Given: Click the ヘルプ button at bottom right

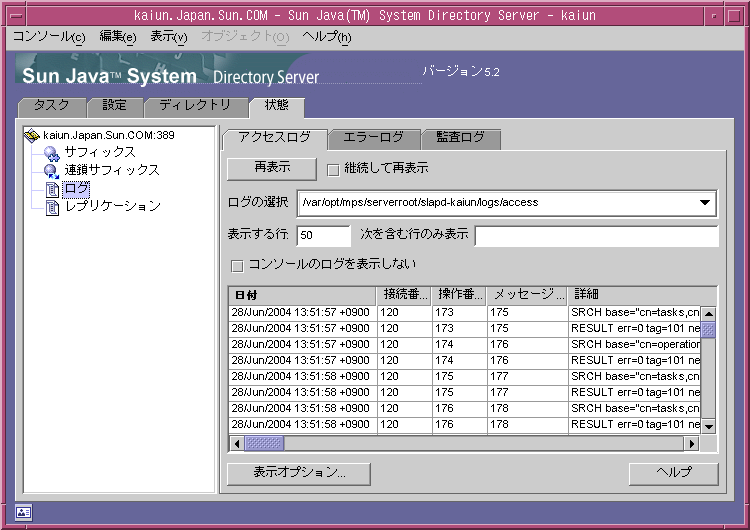Looking at the screenshot, I should pos(673,473).
